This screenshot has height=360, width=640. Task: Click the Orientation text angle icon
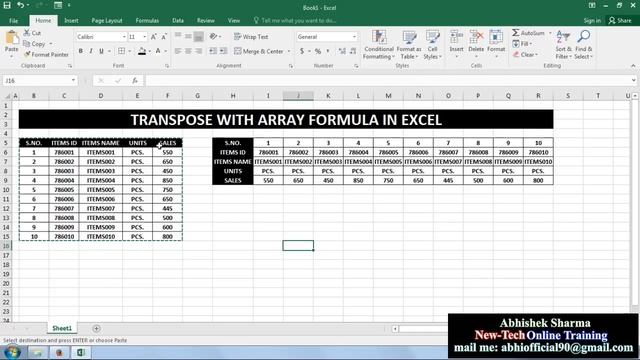click(213, 37)
